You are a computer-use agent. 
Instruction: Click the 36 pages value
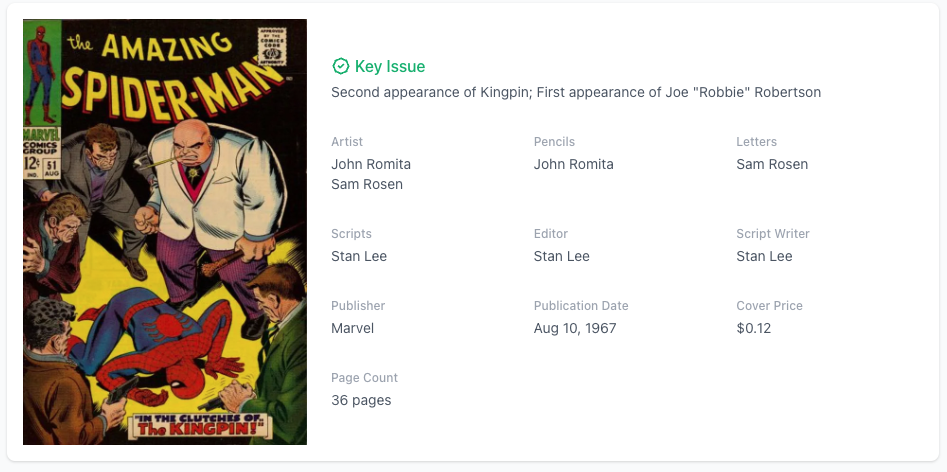point(361,400)
